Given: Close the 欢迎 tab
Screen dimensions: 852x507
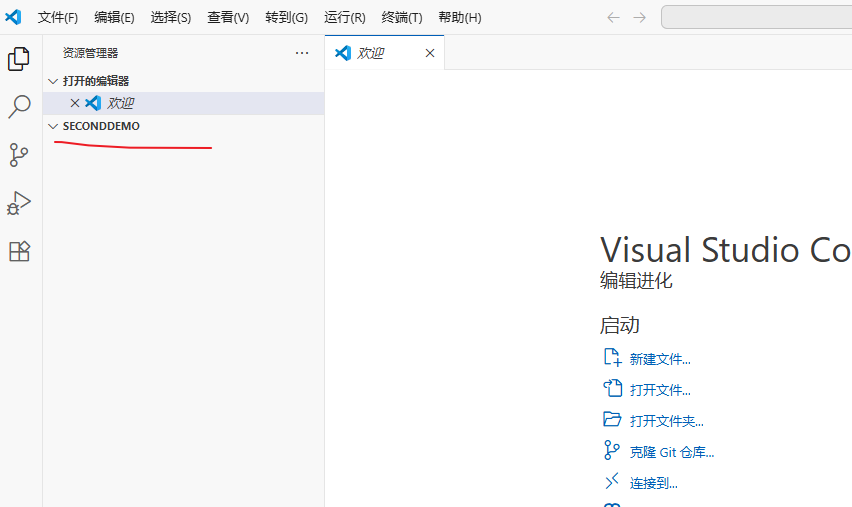Looking at the screenshot, I should click(430, 53).
